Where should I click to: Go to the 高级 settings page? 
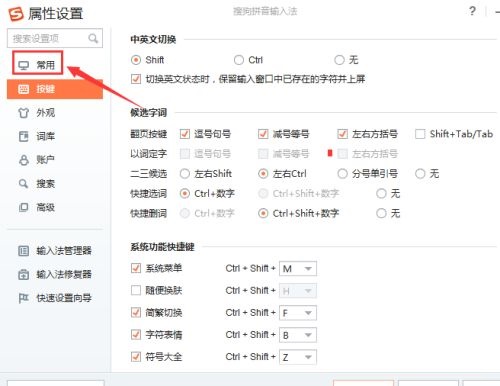[55, 207]
